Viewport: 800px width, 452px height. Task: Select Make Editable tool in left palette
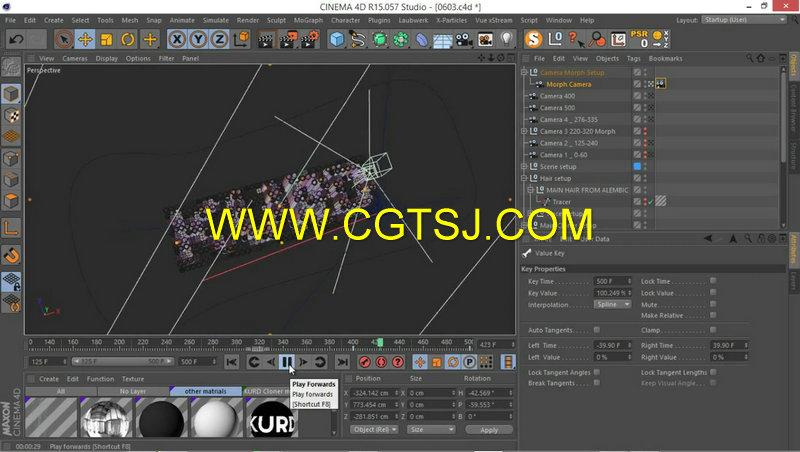[x=11, y=67]
